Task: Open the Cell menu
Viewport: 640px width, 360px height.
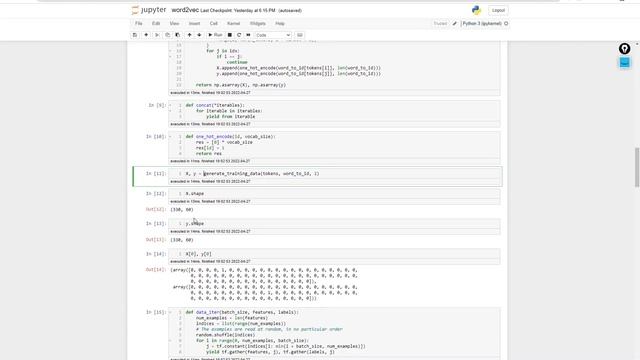Action: point(213,24)
